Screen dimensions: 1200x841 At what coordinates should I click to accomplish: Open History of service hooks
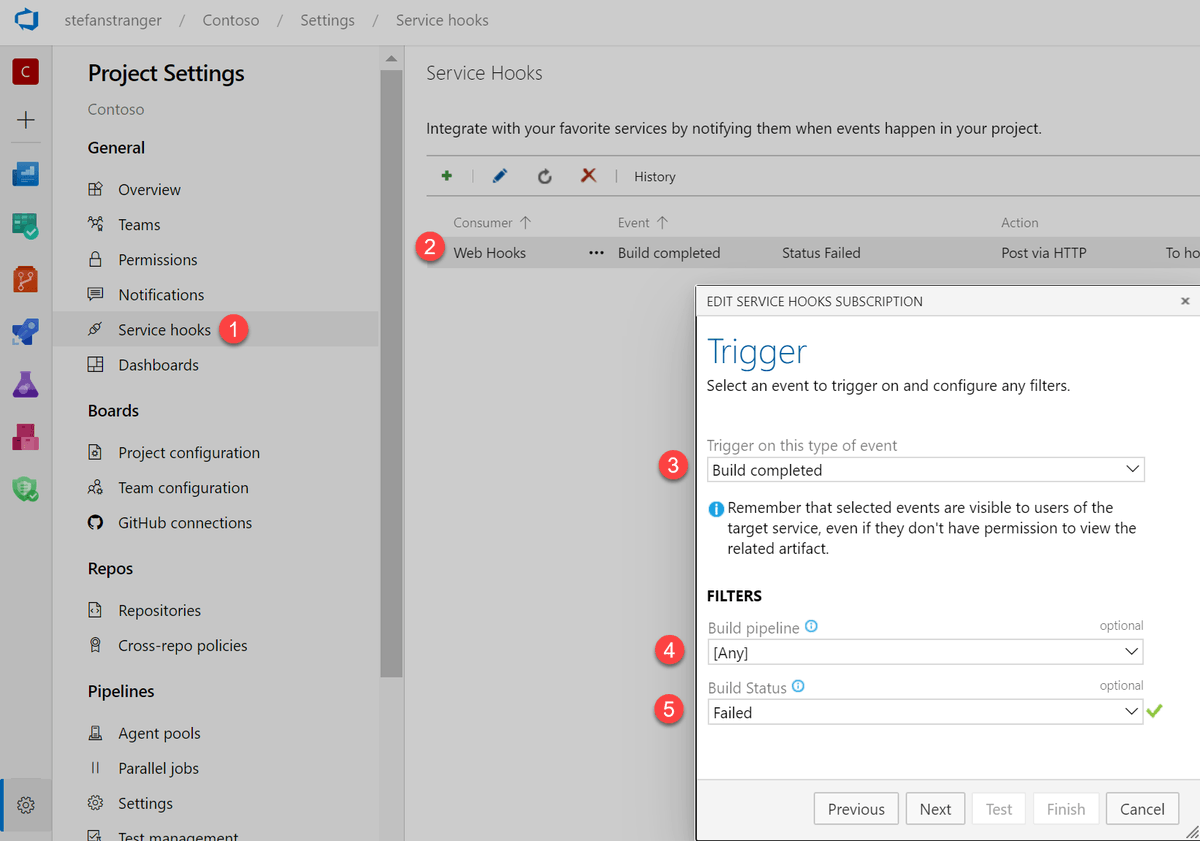655,177
